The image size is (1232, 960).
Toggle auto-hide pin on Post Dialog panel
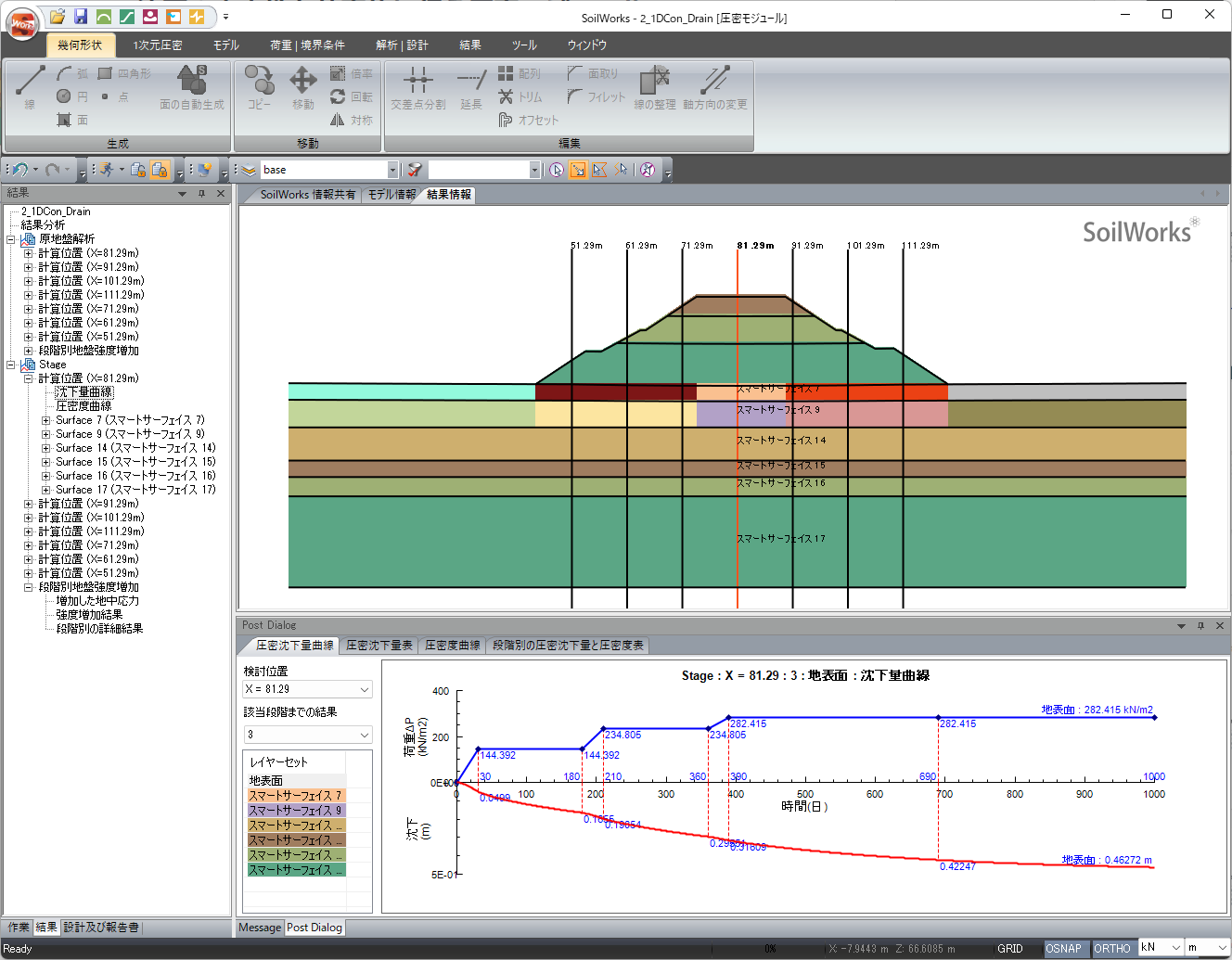[1200, 626]
